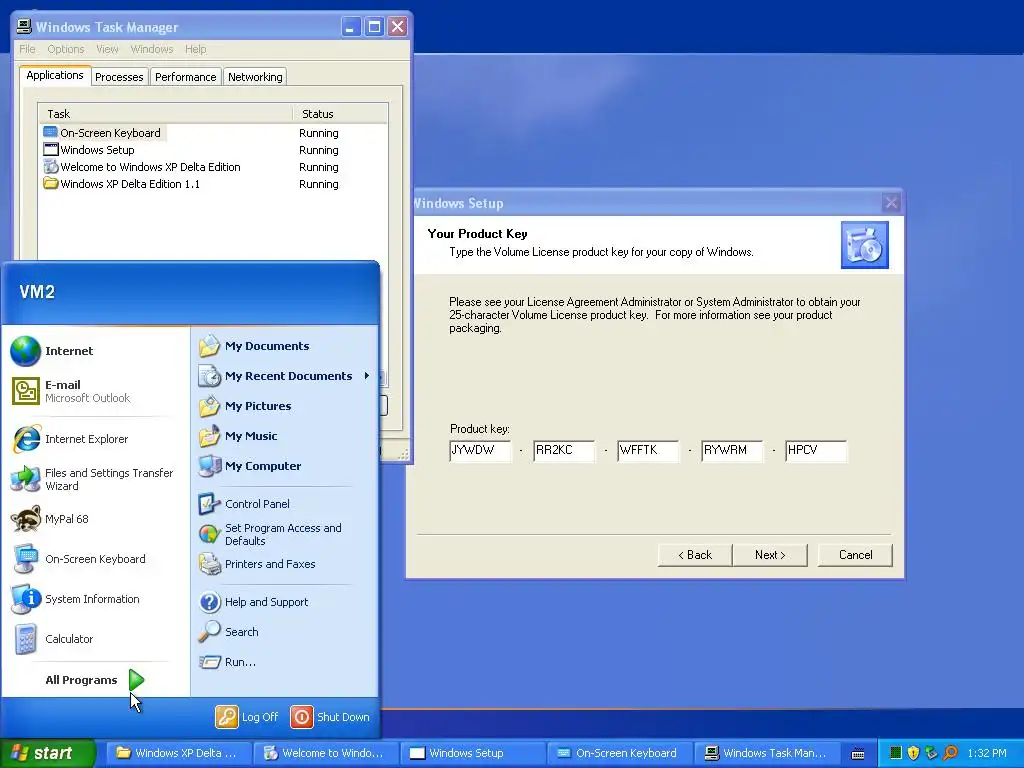Click first product key field JYWDW
The height and width of the screenshot is (768, 1024).
[480, 451]
